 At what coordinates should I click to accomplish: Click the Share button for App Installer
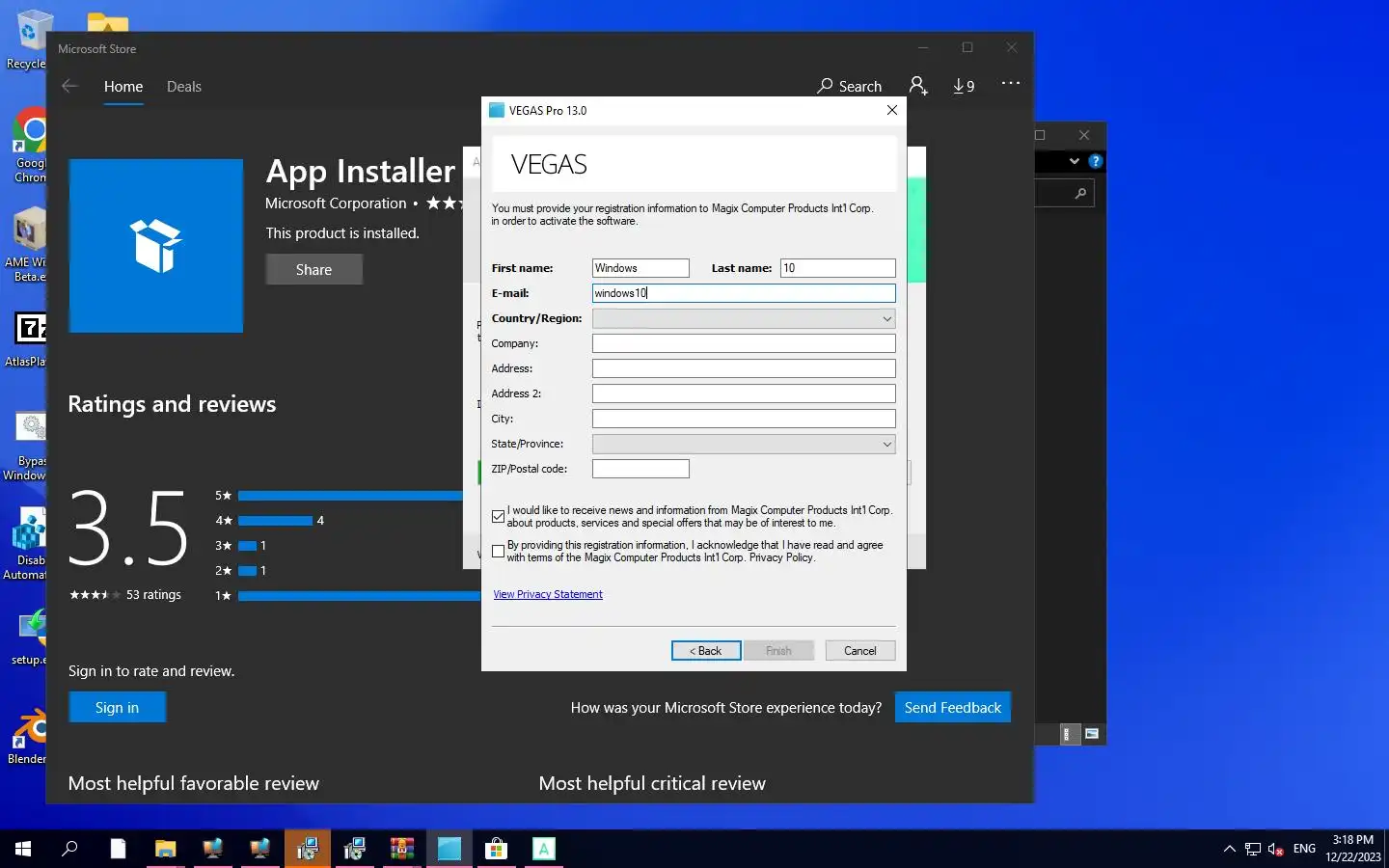(x=314, y=270)
